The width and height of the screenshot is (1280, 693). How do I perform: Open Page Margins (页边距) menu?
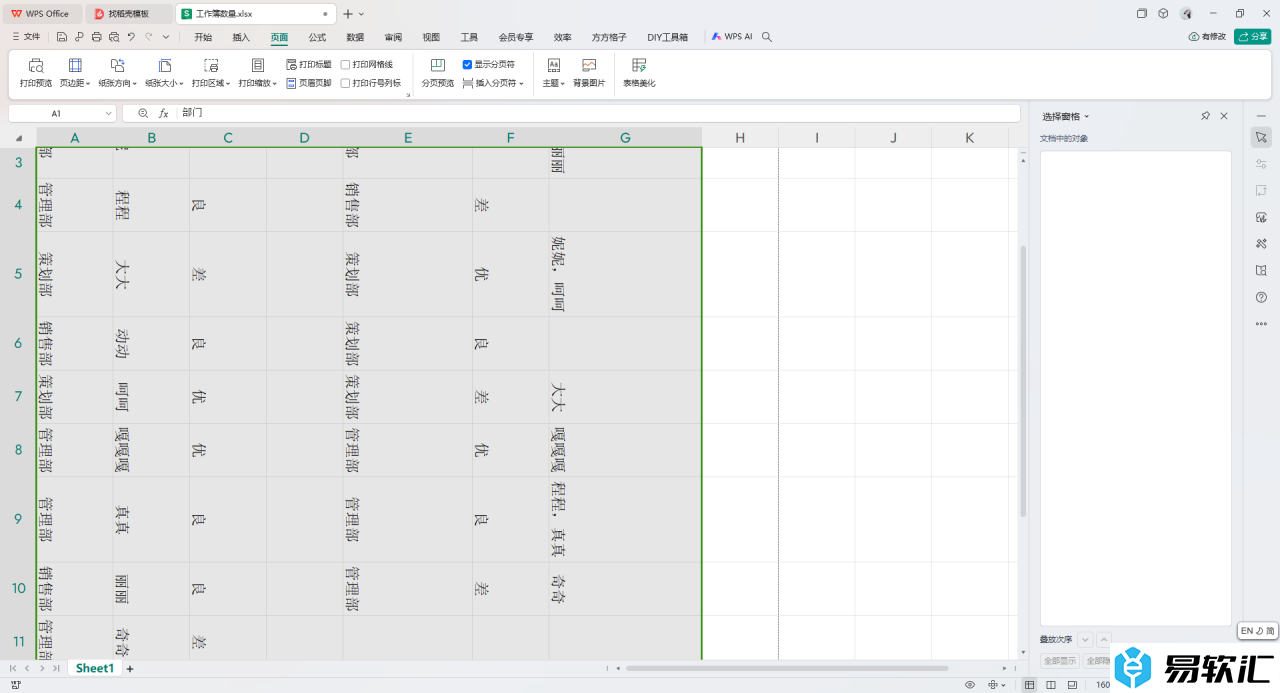(x=75, y=73)
